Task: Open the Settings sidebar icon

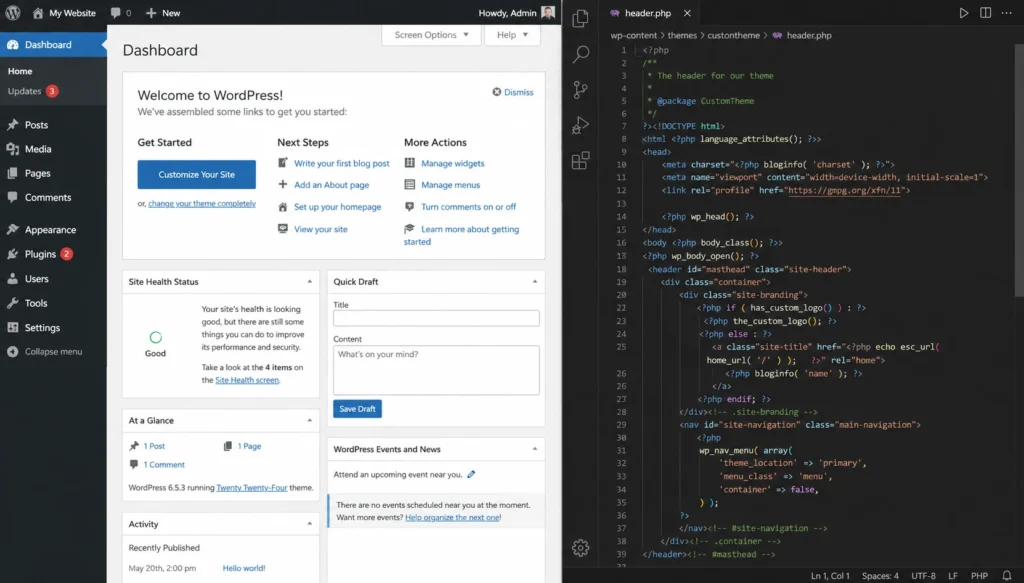Action: pyautogui.click(x=12, y=327)
